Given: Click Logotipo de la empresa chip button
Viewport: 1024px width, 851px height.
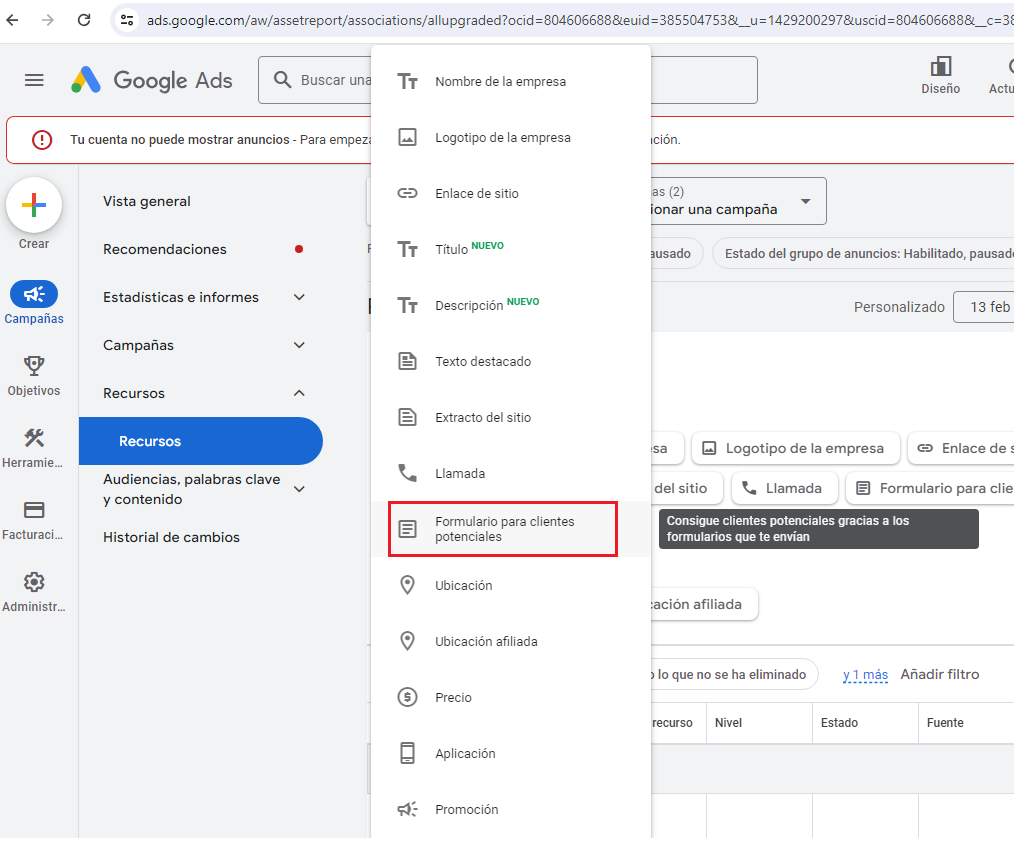Looking at the screenshot, I should click(796, 448).
